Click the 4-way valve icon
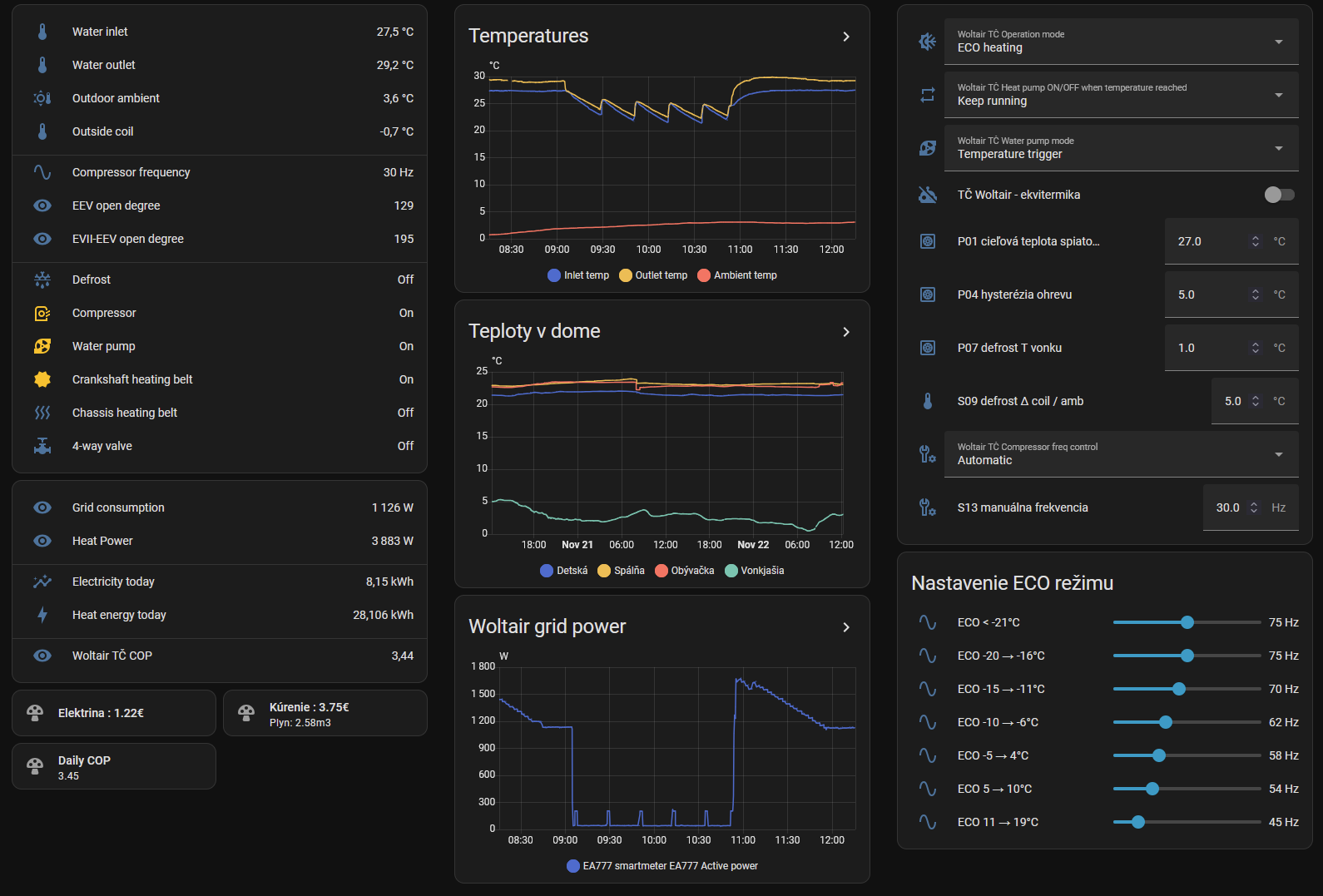The image size is (1323, 896). coord(42,446)
